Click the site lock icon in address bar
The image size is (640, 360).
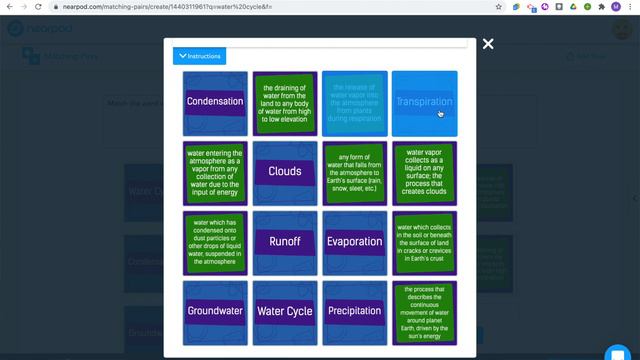56,7
